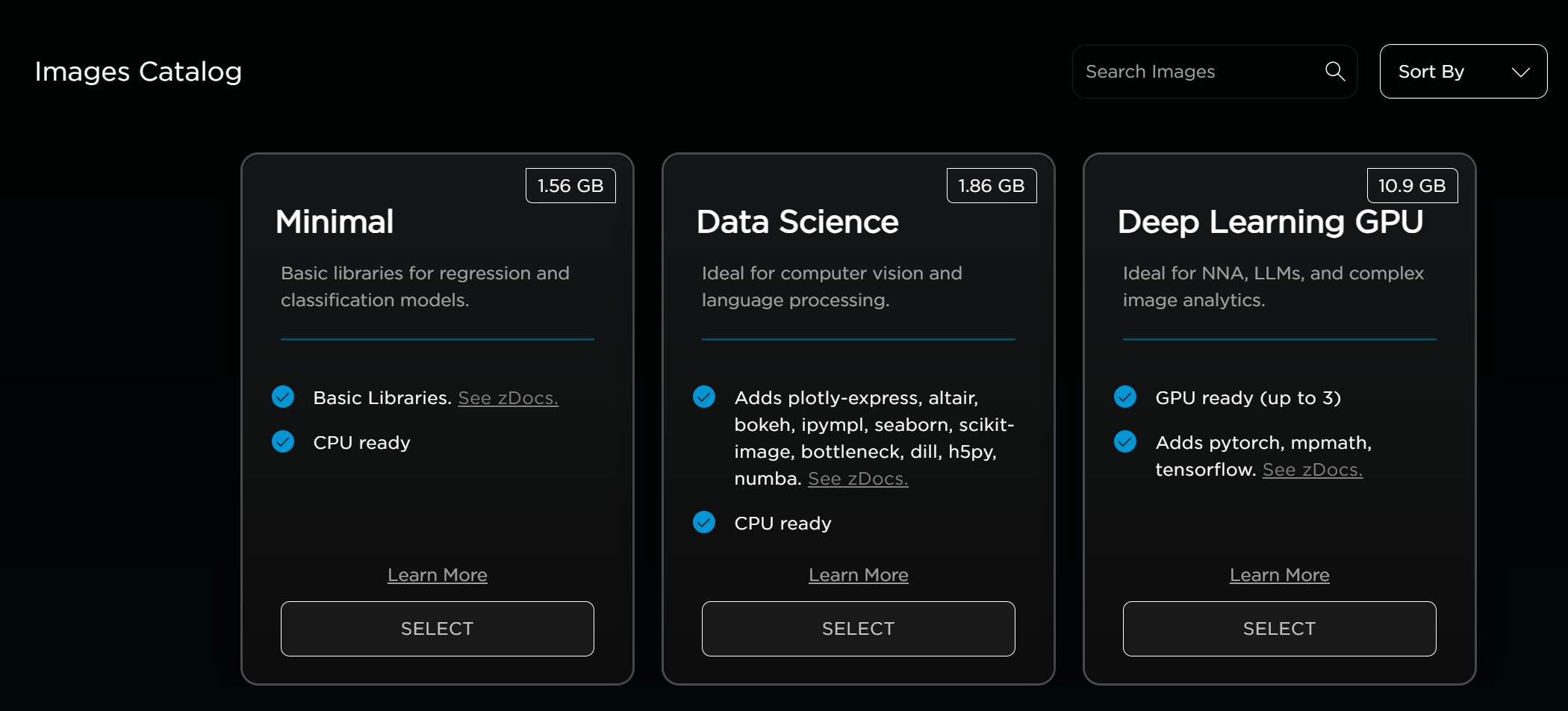The width and height of the screenshot is (1568, 711).
Task: Select the Deep Learning GPU image
Action: point(1280,629)
